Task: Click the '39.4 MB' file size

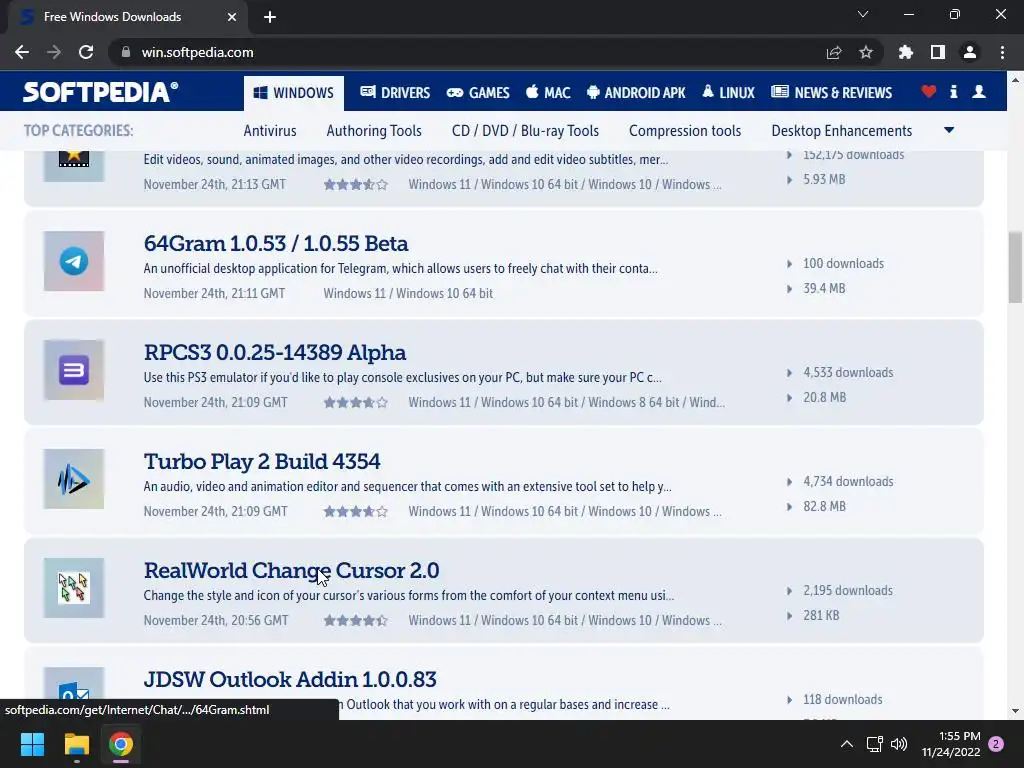Action: tap(824, 289)
